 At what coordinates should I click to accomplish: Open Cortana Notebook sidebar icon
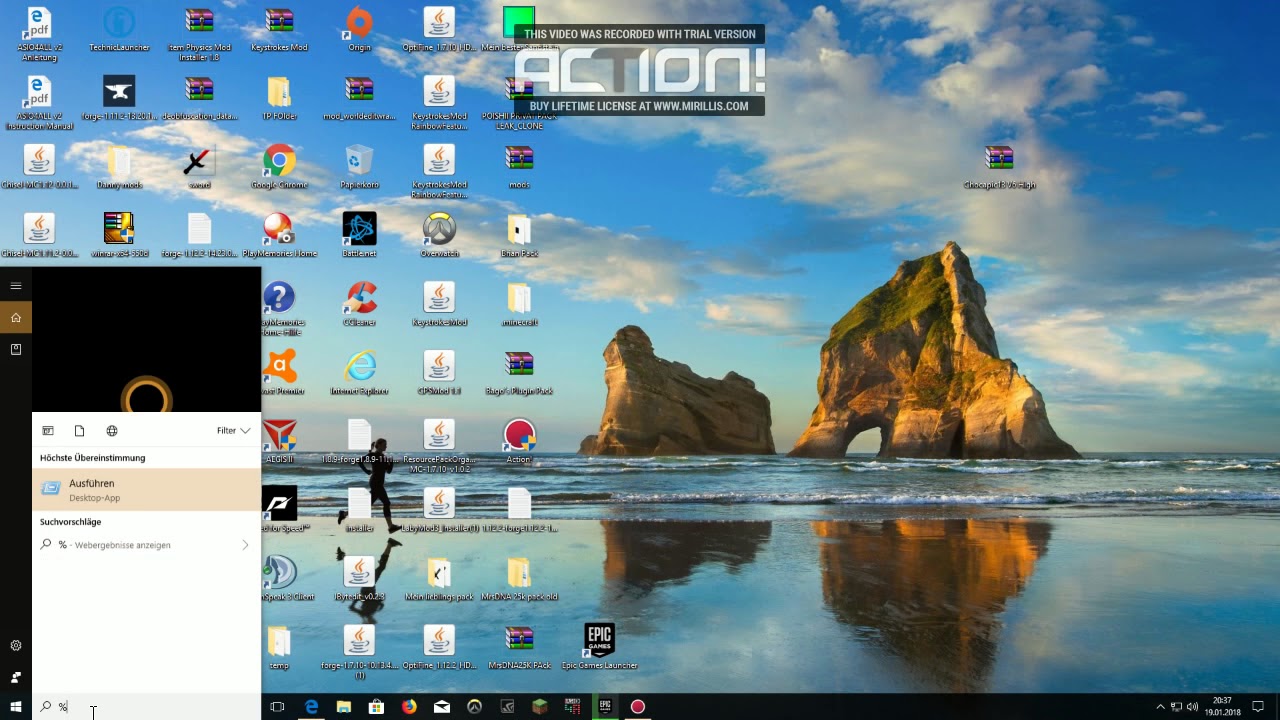pos(16,349)
